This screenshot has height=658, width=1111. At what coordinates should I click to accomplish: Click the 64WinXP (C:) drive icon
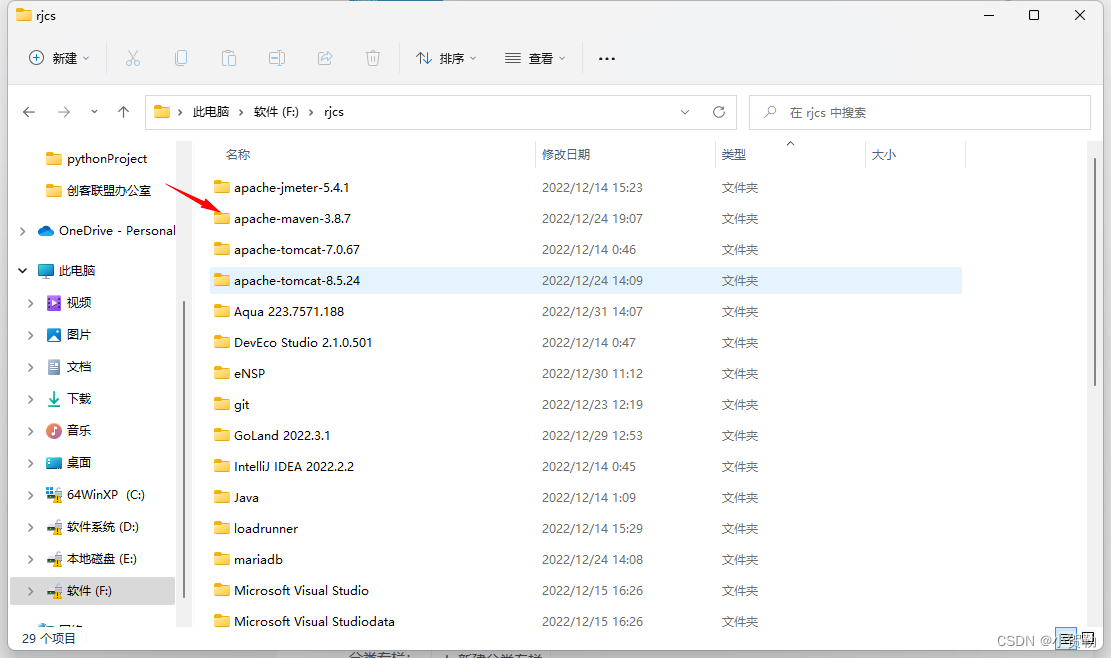[x=54, y=494]
